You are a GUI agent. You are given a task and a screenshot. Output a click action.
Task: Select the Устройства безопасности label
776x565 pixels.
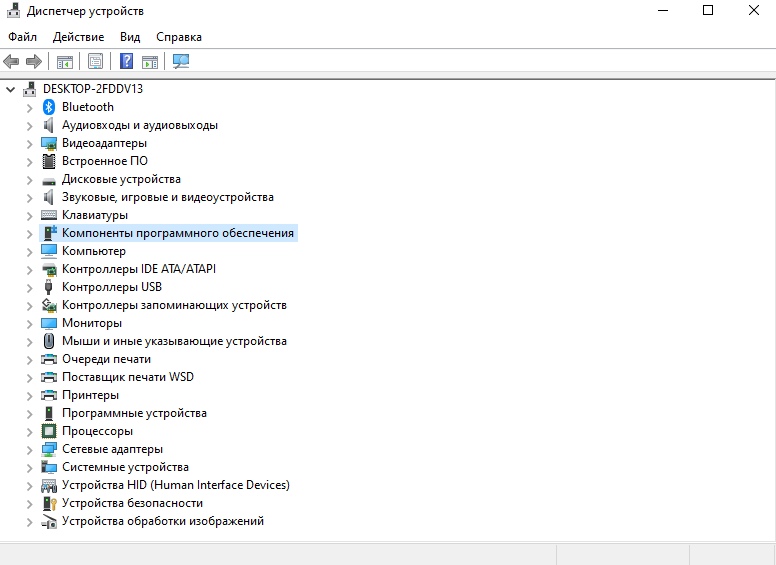pyautogui.click(x=133, y=503)
